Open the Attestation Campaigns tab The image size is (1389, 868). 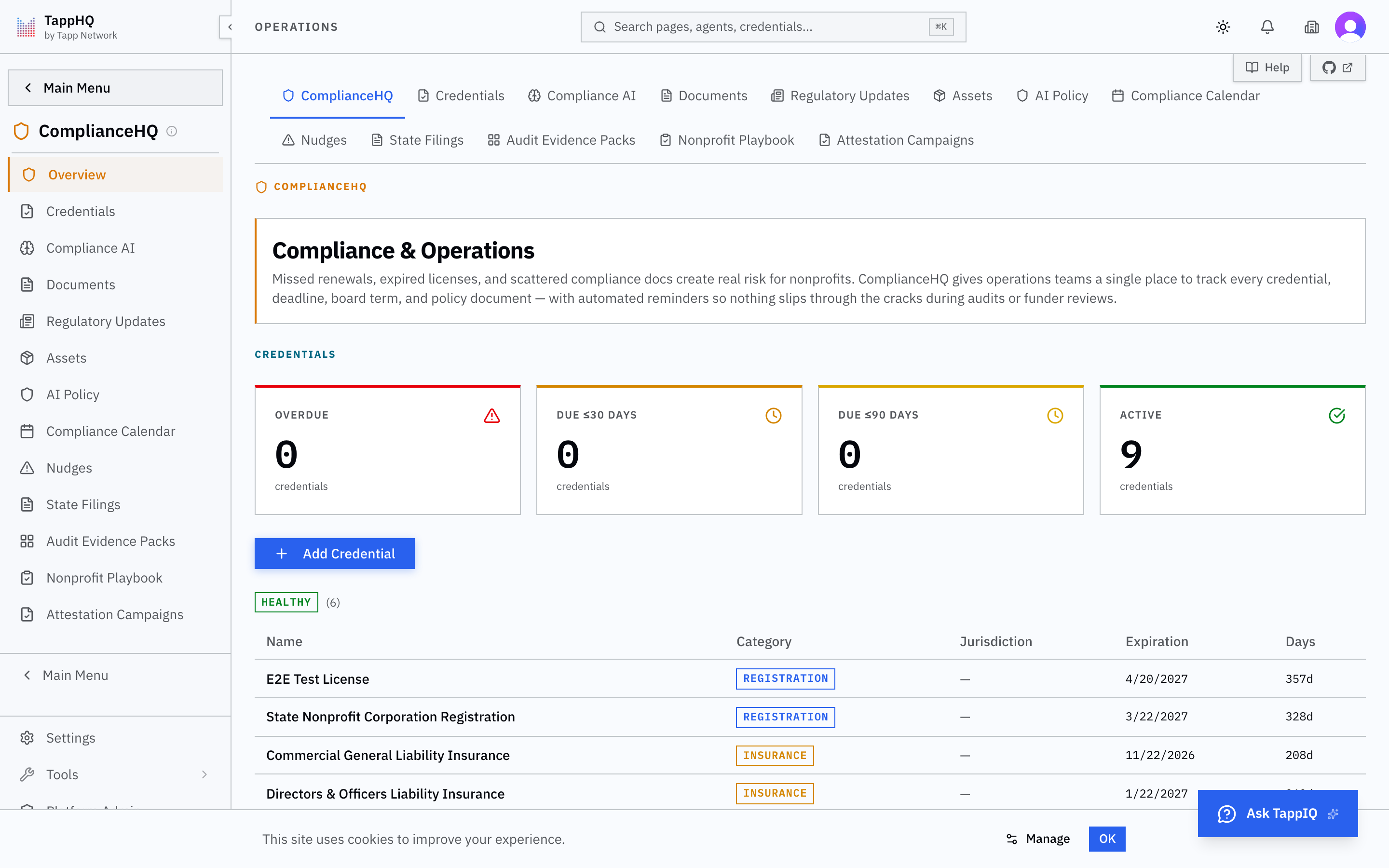tap(896, 140)
